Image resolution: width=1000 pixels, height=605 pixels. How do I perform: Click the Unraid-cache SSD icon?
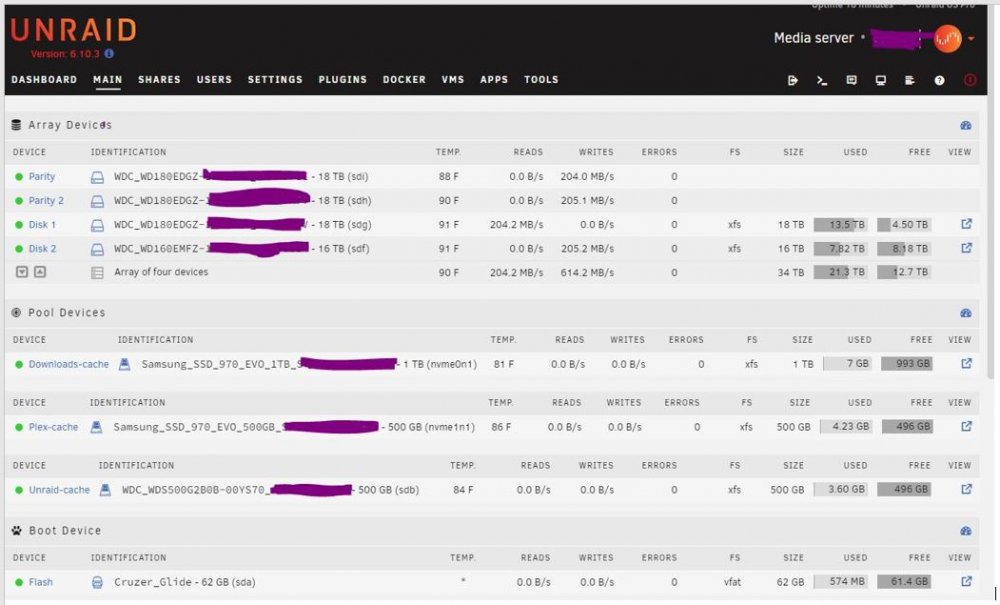(105, 490)
